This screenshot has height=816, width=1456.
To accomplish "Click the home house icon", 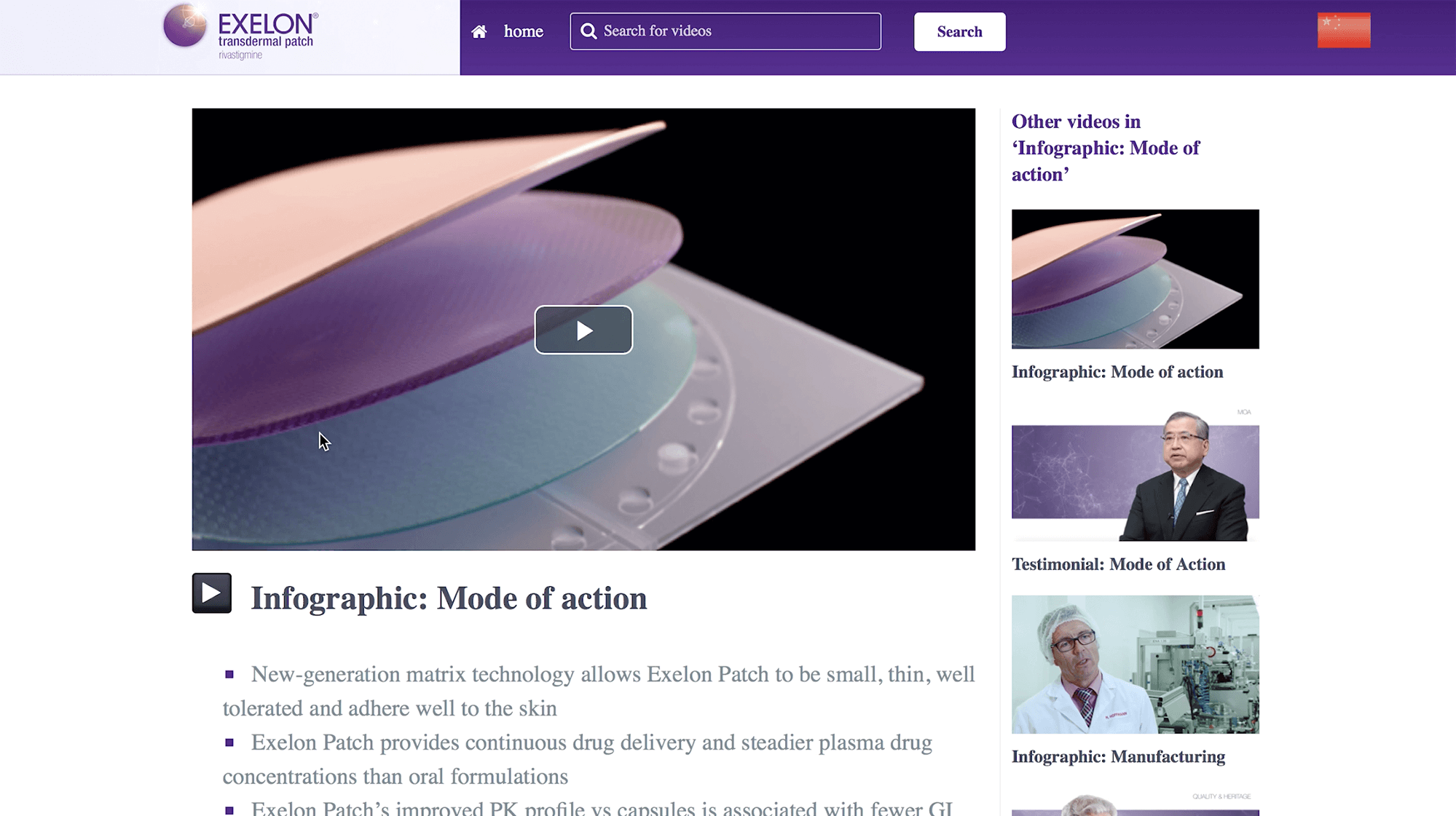I will point(479,31).
